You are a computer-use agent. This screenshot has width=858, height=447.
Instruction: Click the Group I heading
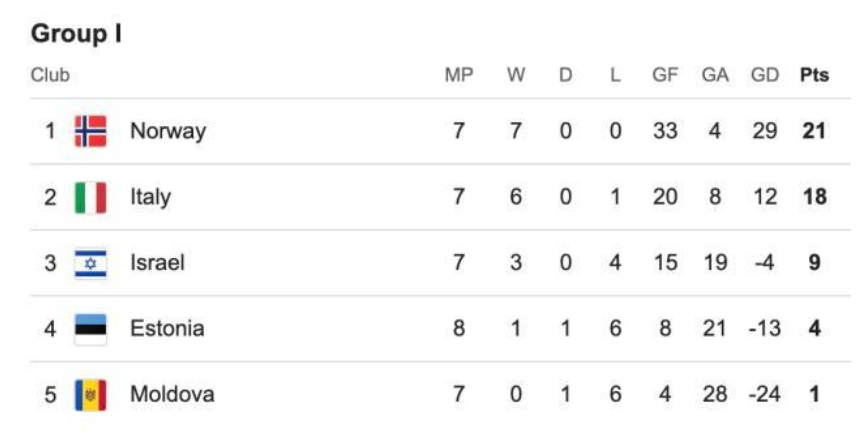click(76, 34)
